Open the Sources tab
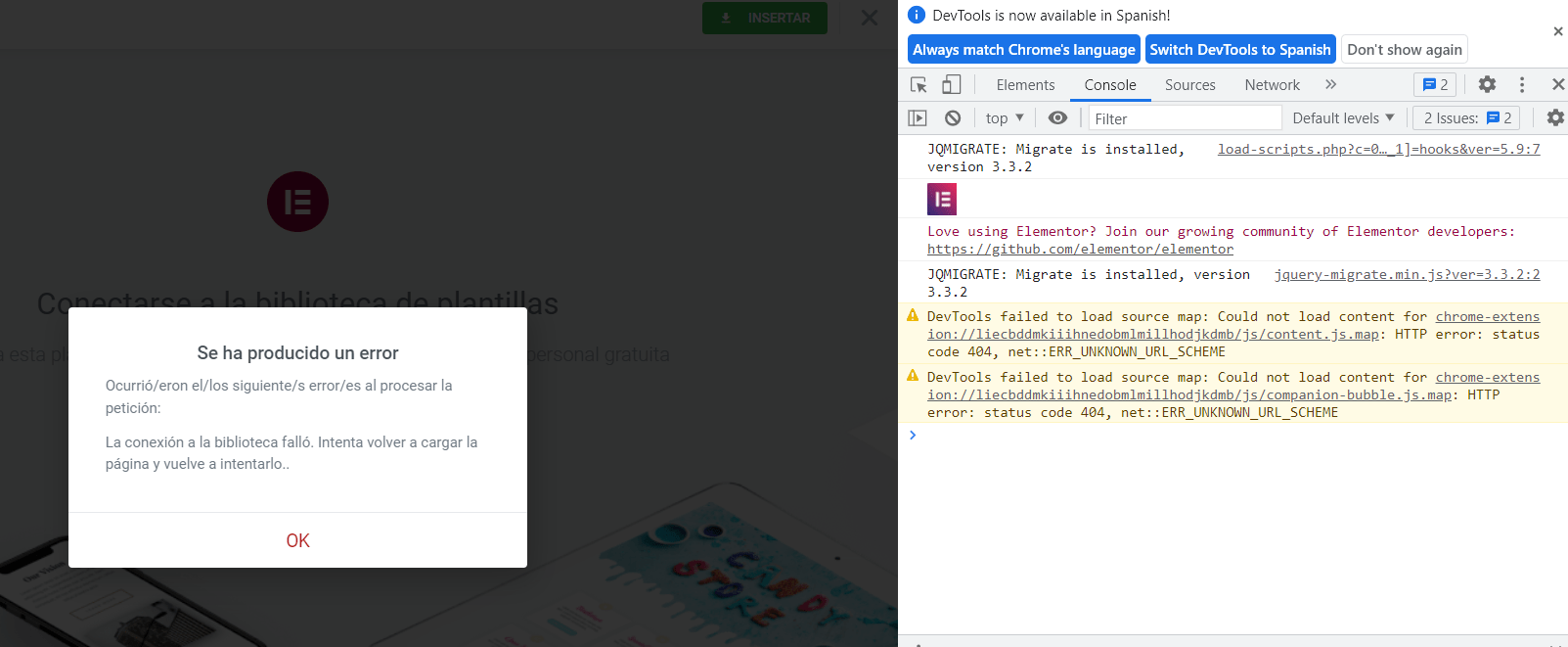The width and height of the screenshot is (1568, 647). (x=1190, y=85)
